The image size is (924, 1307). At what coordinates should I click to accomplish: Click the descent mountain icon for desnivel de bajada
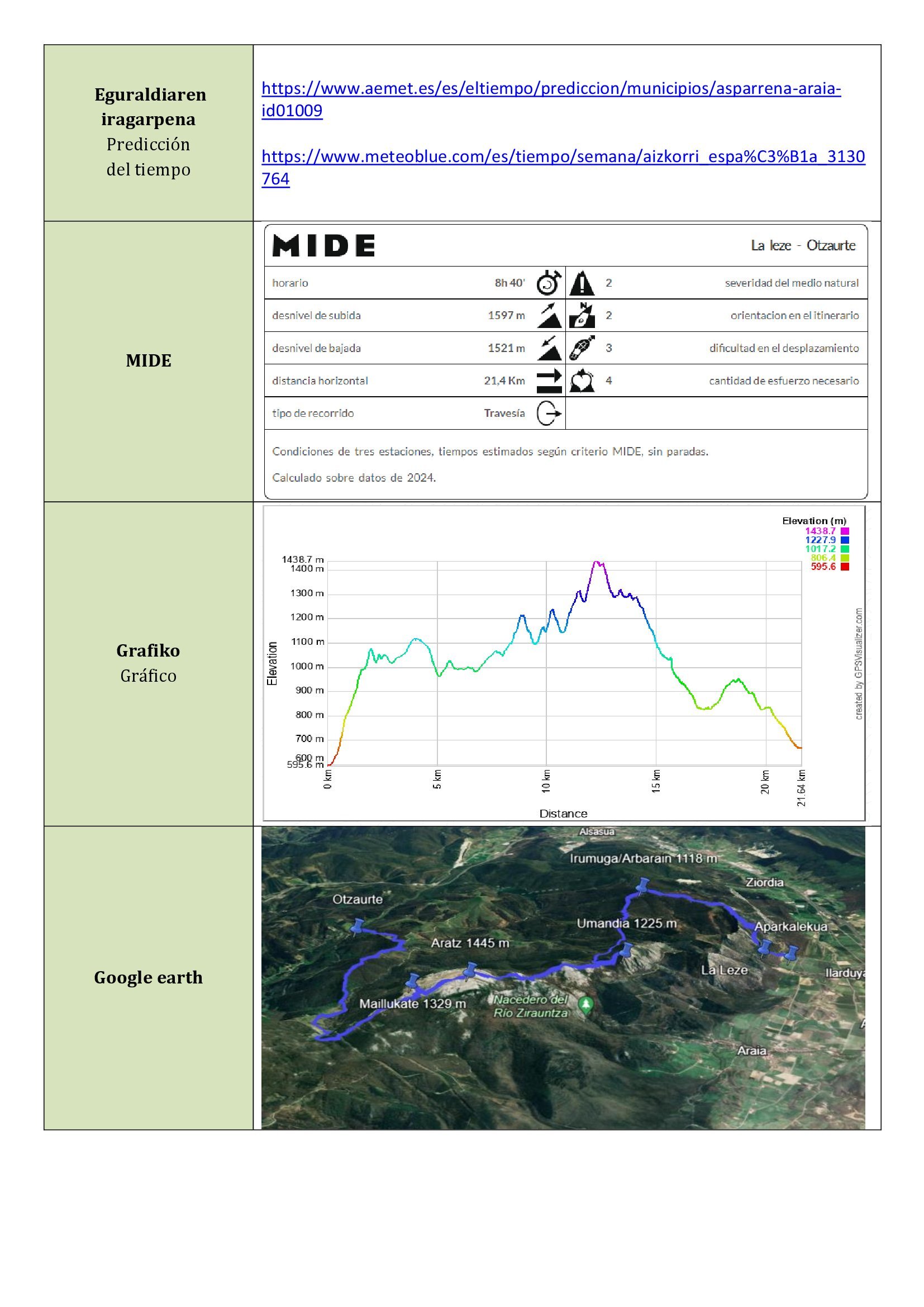(x=549, y=348)
